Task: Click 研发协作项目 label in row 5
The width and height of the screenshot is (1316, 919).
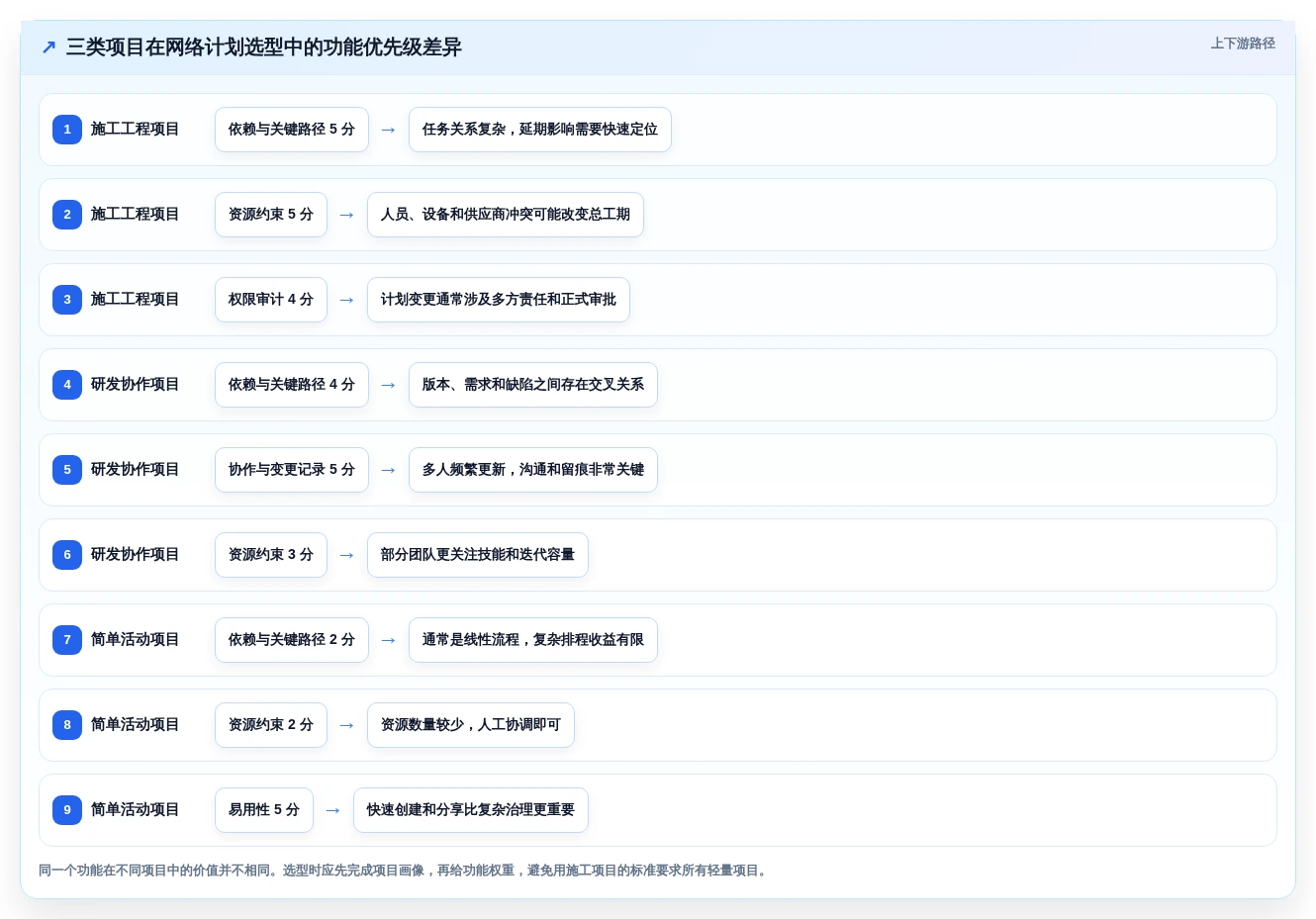Action: tap(136, 470)
